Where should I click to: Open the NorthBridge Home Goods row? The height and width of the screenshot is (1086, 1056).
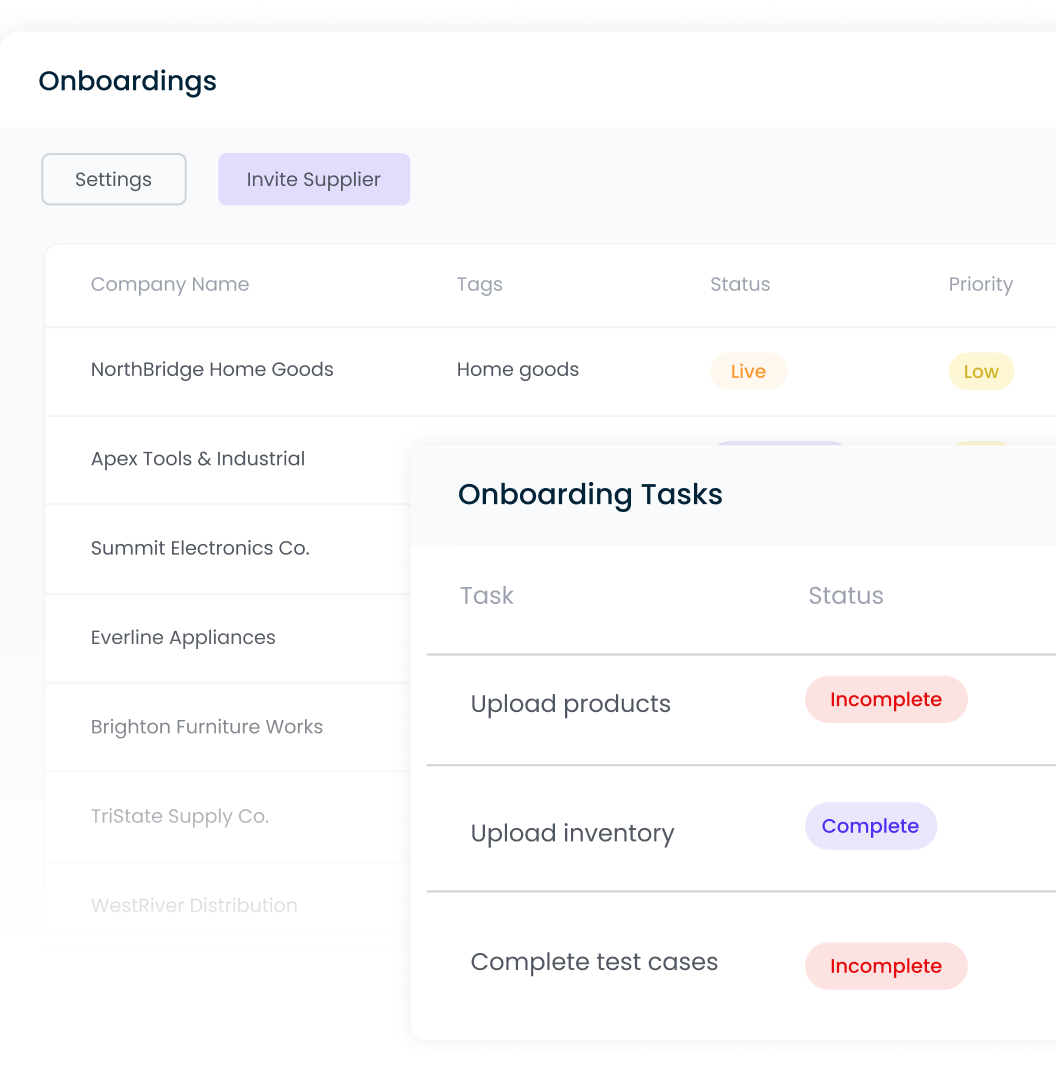212,369
